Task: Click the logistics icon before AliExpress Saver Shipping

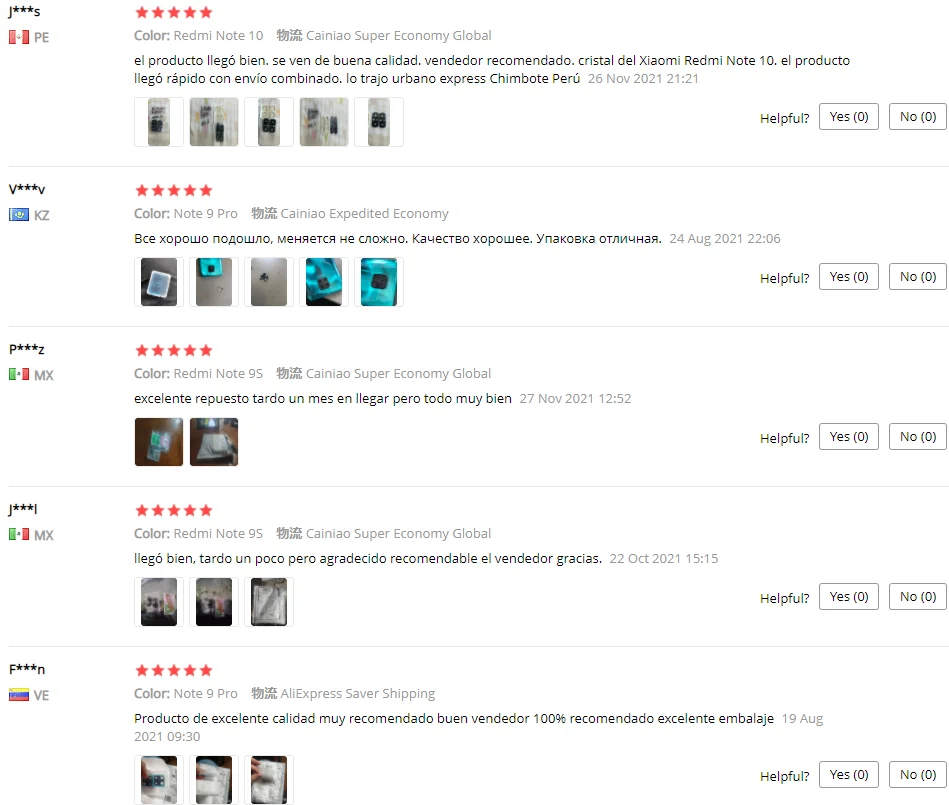Action: tap(264, 693)
